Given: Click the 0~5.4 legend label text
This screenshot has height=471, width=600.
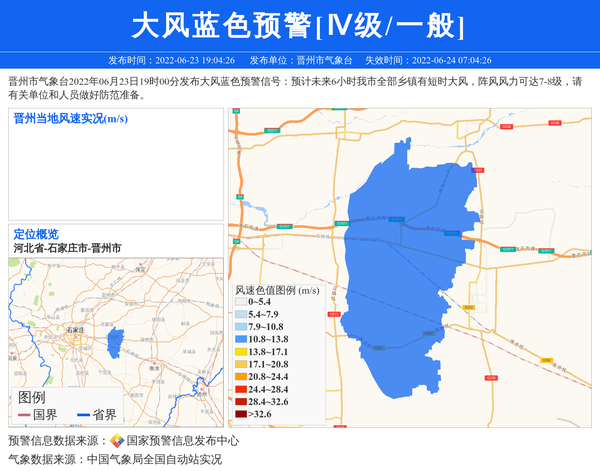Looking at the screenshot, I should pos(259,302).
